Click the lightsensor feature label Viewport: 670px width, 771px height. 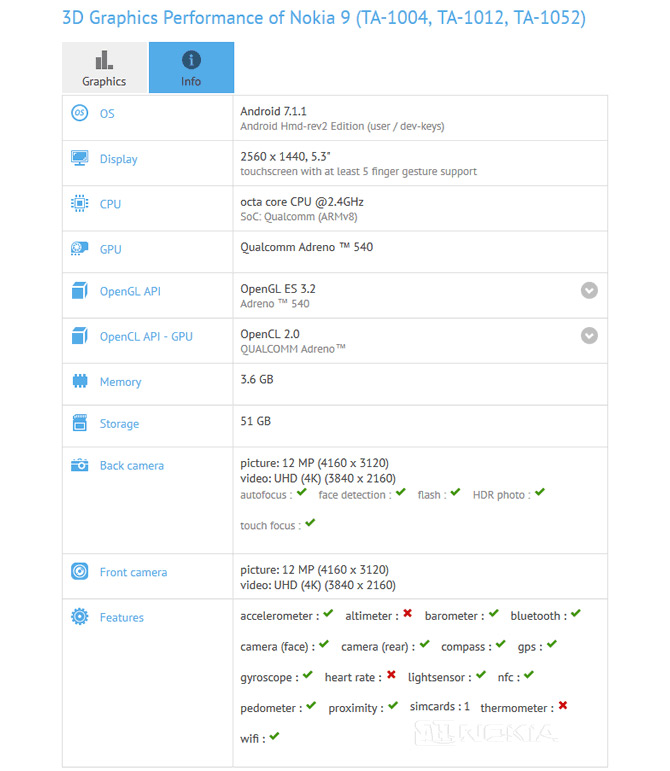(x=440, y=678)
